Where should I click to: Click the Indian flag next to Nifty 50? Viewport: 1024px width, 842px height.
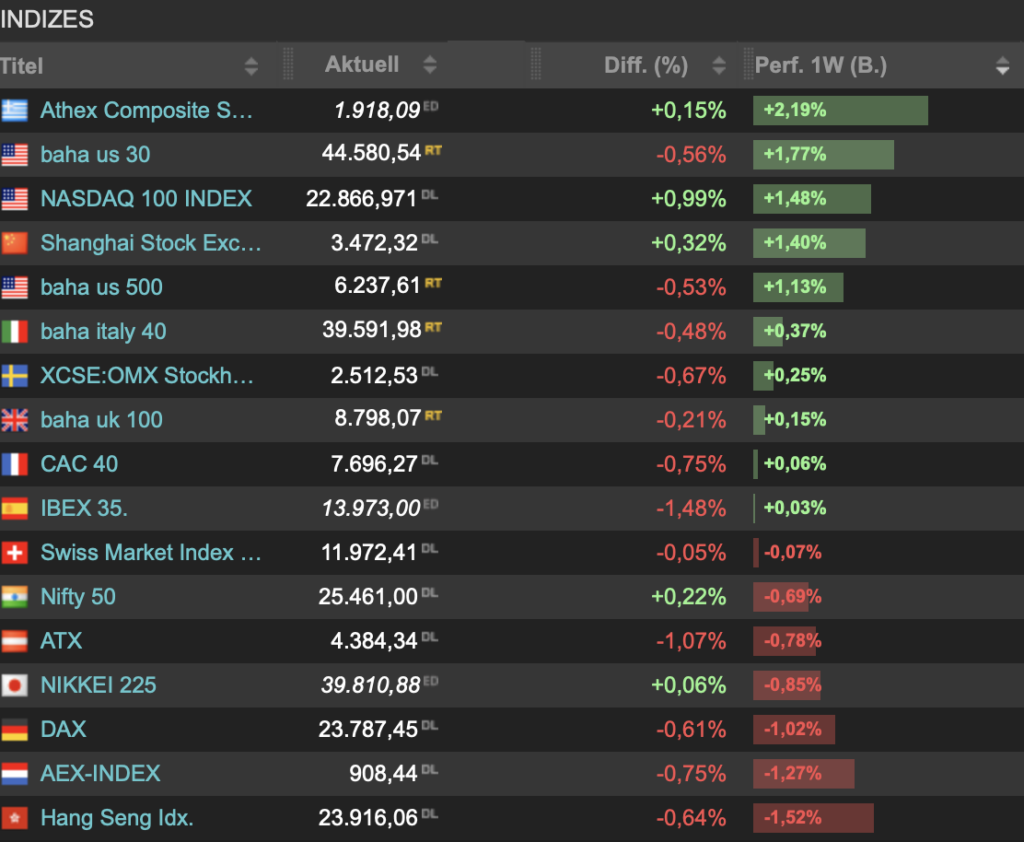click(x=14, y=597)
